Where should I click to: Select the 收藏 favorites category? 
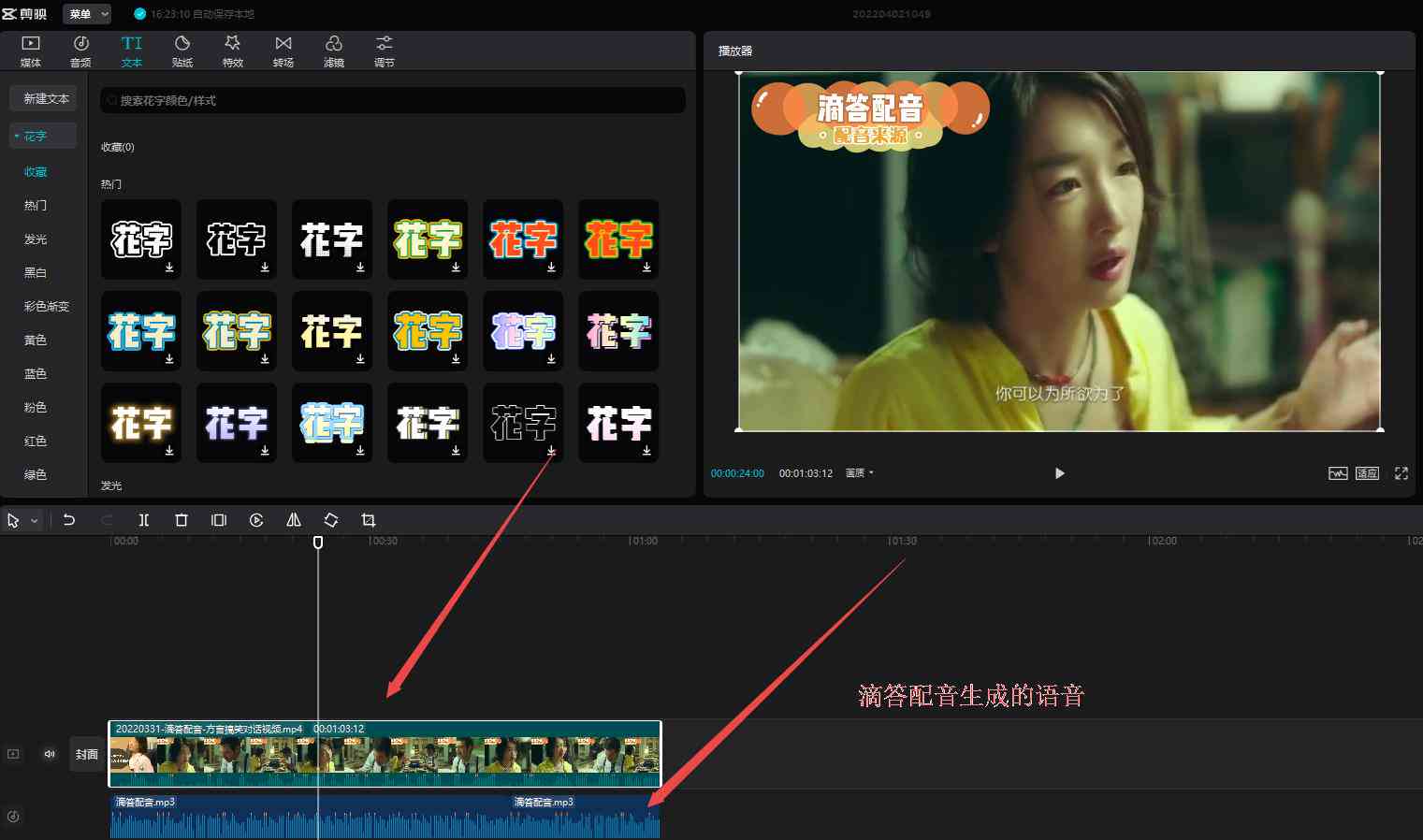pos(36,172)
